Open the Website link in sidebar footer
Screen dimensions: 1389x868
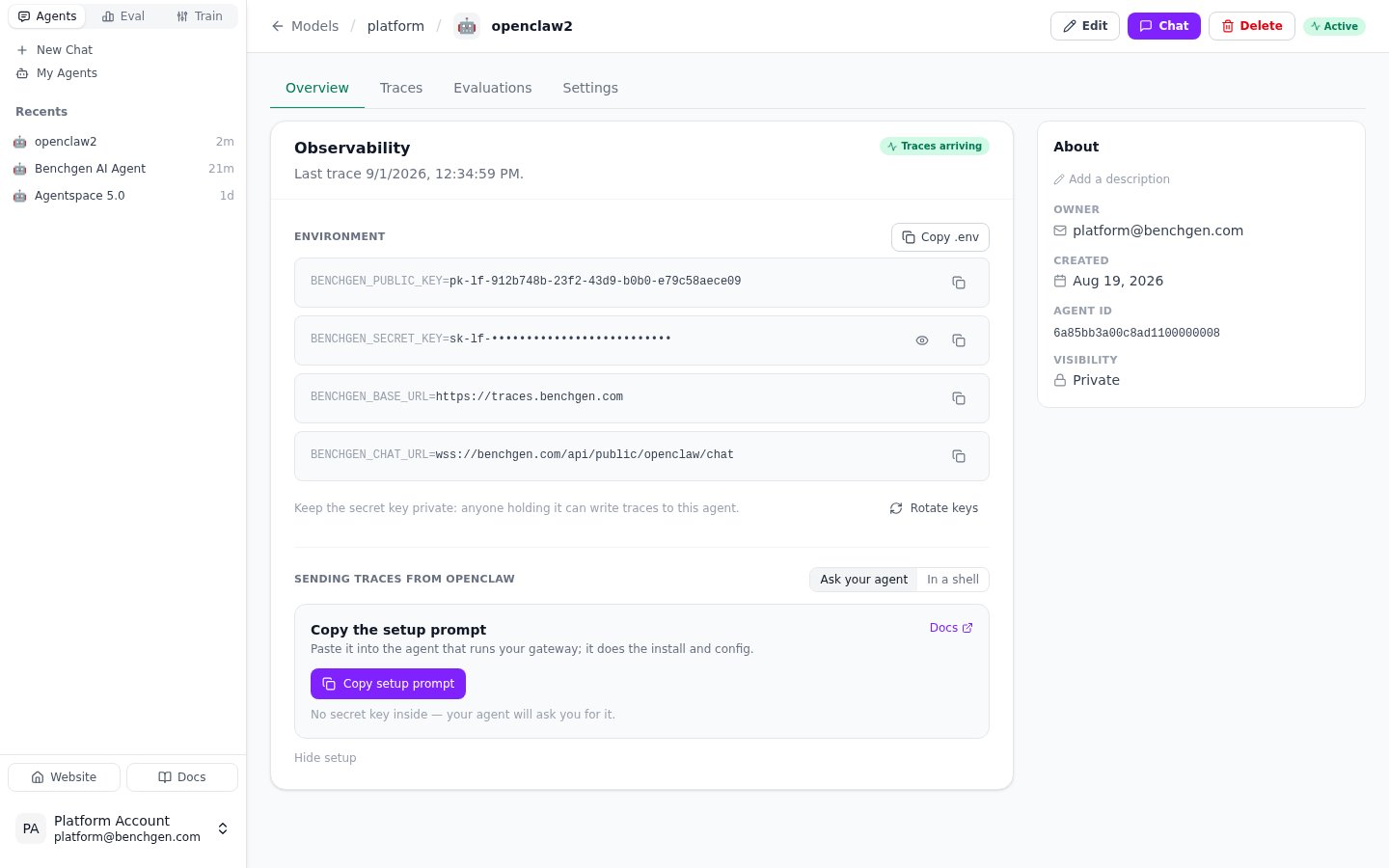(x=64, y=777)
